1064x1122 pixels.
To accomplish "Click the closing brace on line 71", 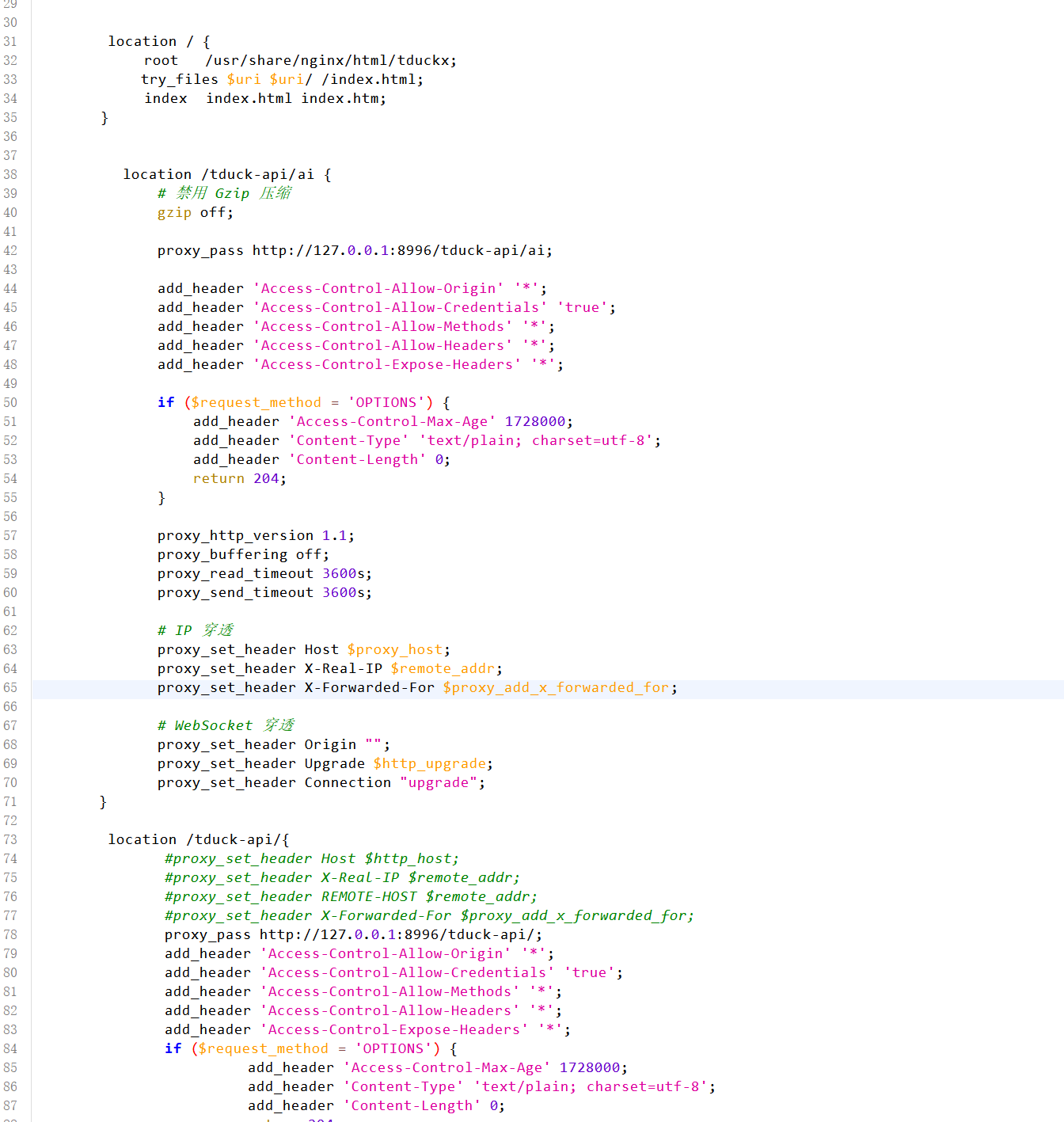I will [103, 801].
